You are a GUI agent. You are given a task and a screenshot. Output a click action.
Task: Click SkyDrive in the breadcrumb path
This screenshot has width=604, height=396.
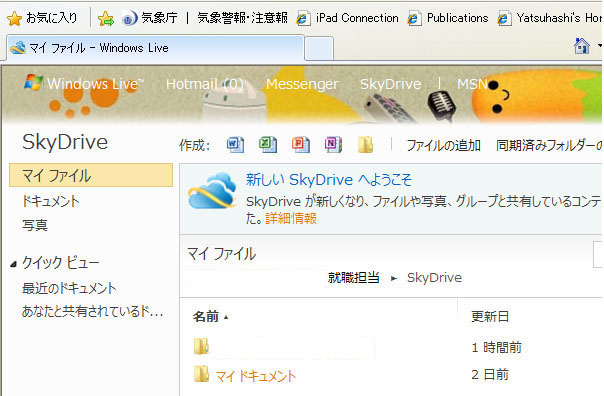pos(435,278)
